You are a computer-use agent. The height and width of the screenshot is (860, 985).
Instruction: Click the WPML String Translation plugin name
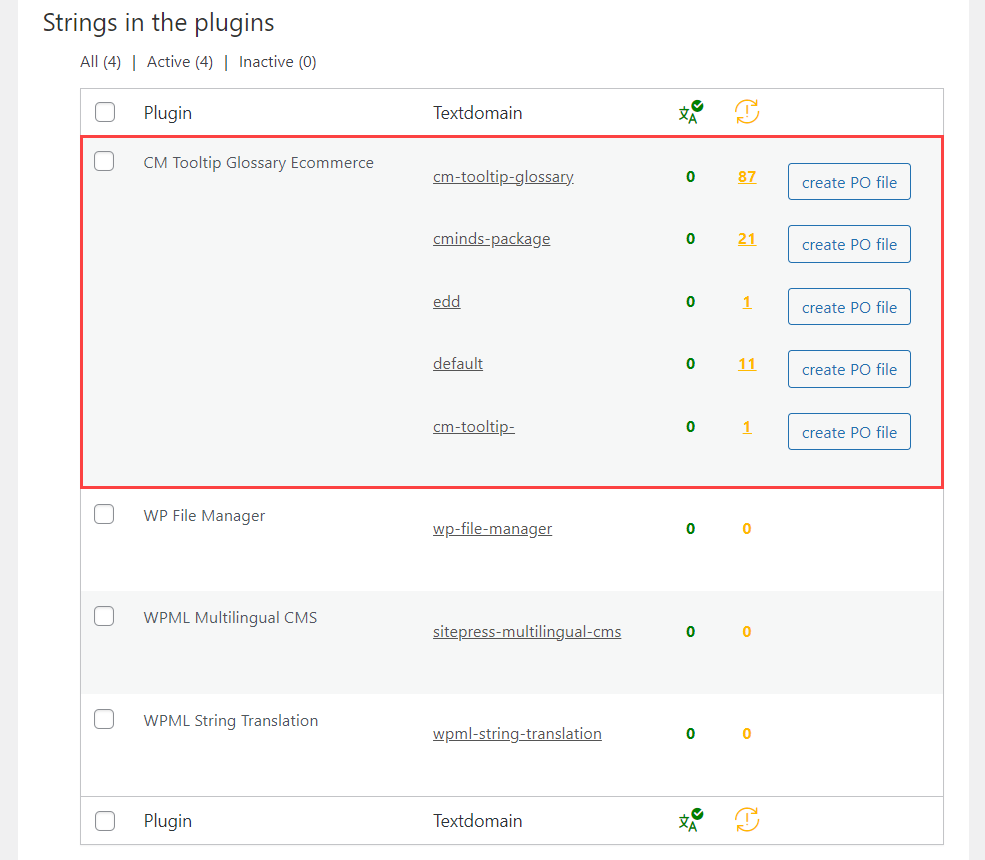[231, 721]
